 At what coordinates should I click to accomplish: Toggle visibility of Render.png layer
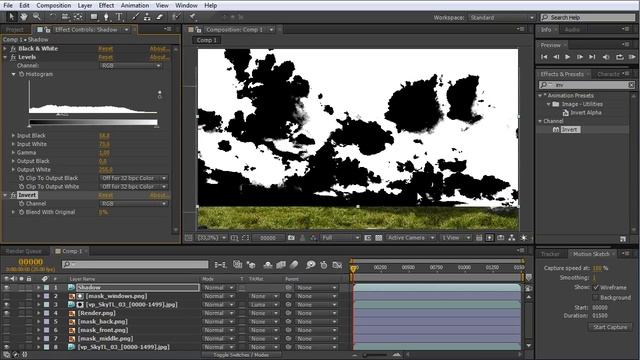6,313
